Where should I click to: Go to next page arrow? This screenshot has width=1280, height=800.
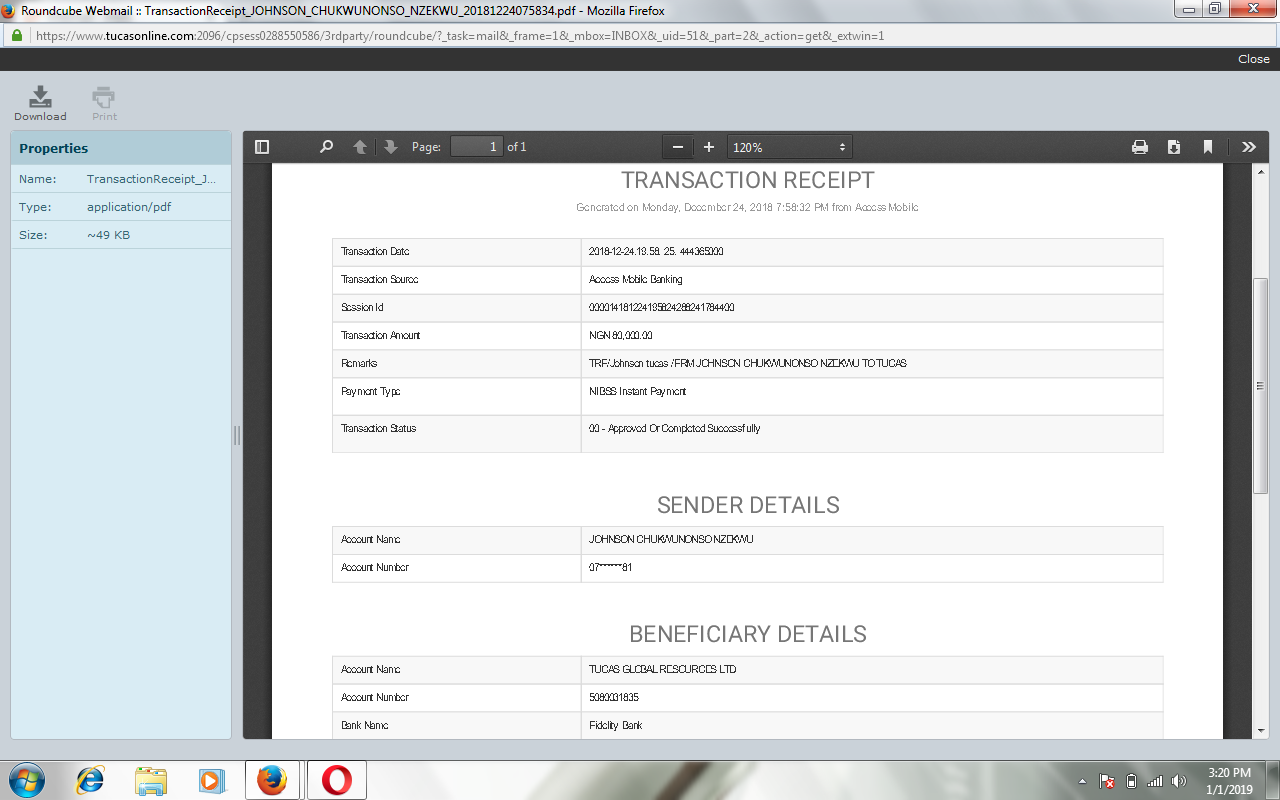tap(391, 147)
